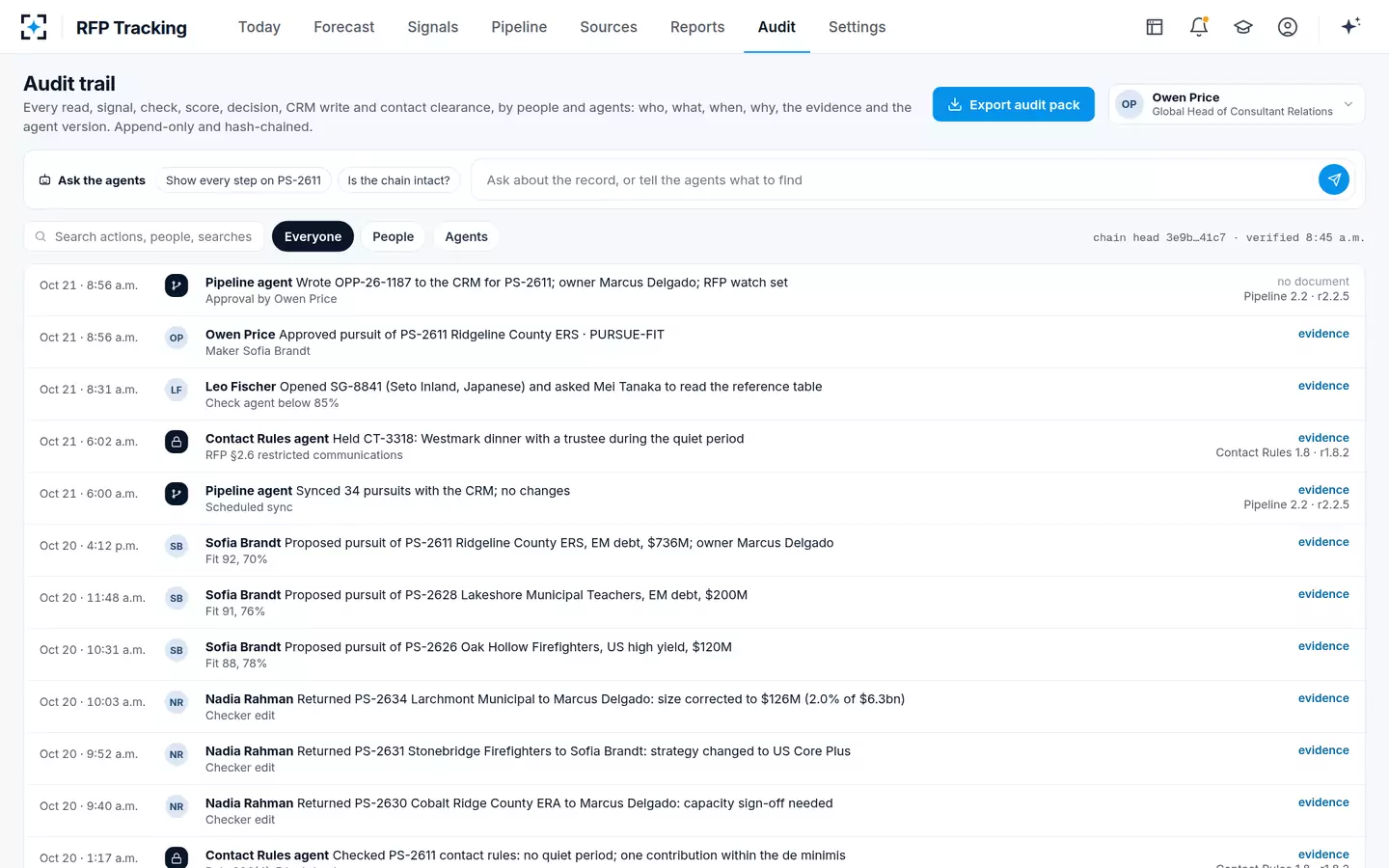Expand the Owen Price user dropdown
Viewport: 1389px width, 868px height.
(1237, 104)
